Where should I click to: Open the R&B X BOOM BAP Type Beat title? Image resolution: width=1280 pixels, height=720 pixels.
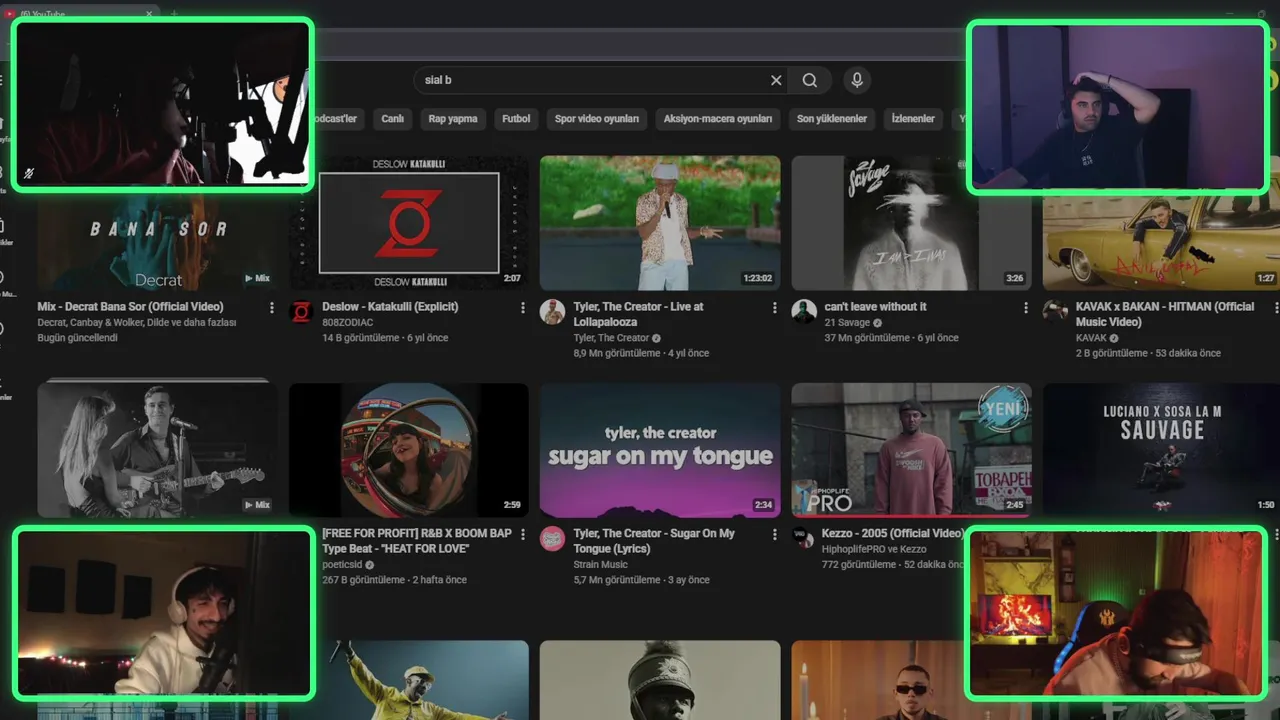tap(417, 541)
